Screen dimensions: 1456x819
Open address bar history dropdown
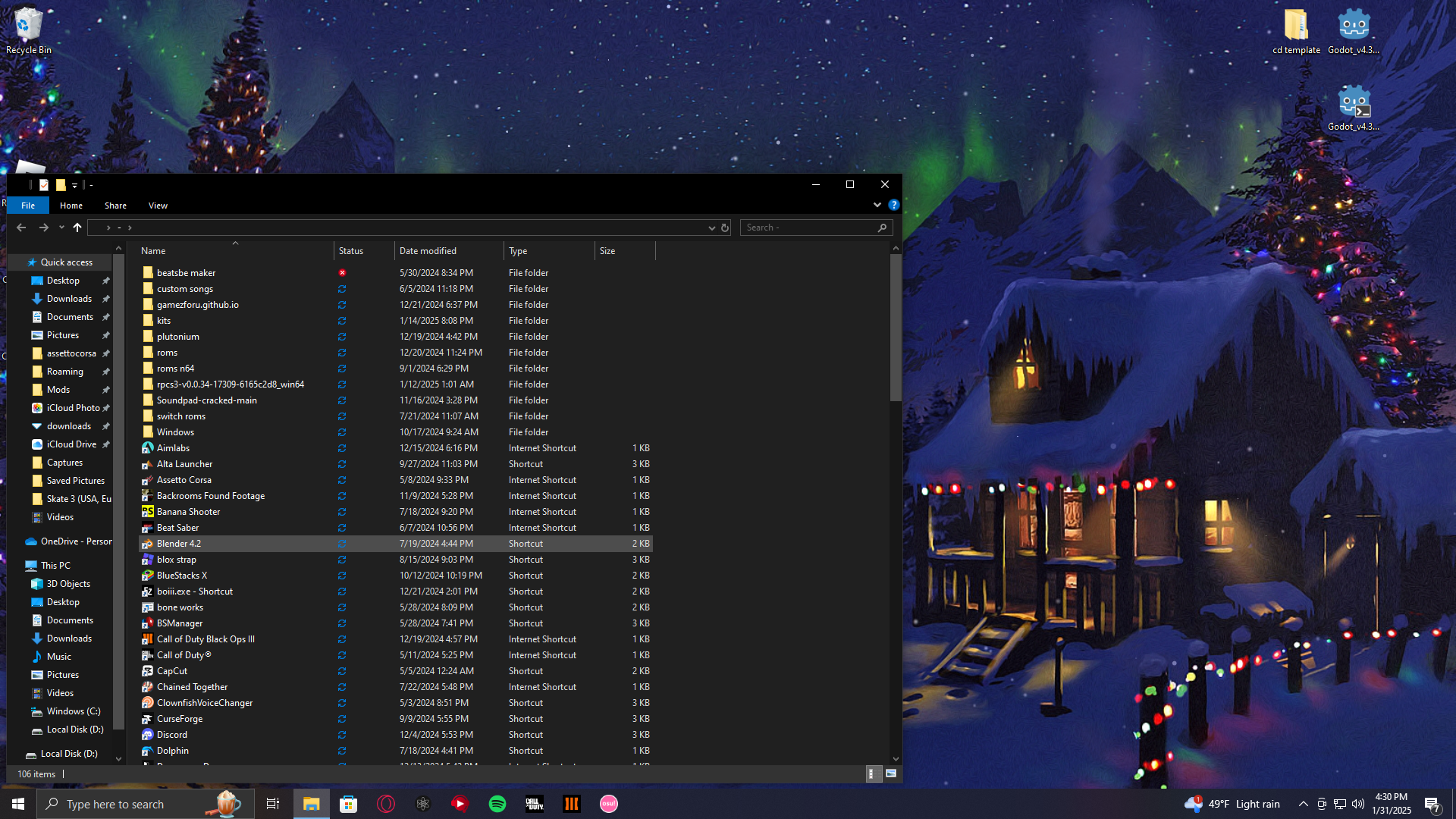tap(711, 227)
